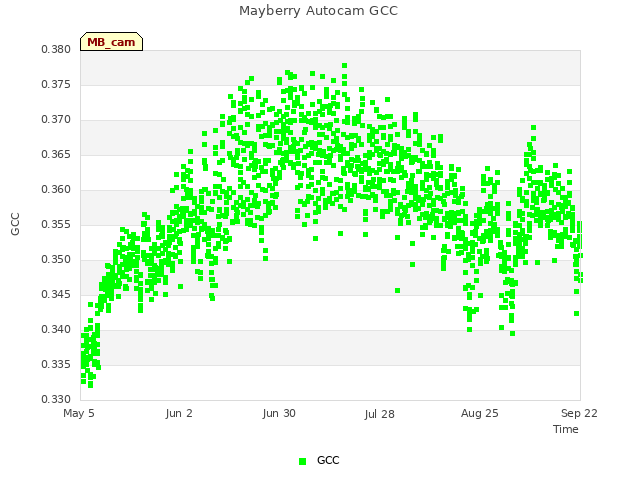
Task: Click the chart title Mayberry Autocam GCC
Action: click(318, 11)
